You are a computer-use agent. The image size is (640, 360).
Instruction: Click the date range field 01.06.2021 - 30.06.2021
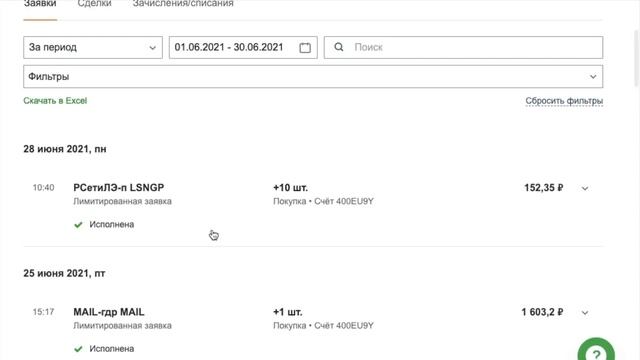243,47
